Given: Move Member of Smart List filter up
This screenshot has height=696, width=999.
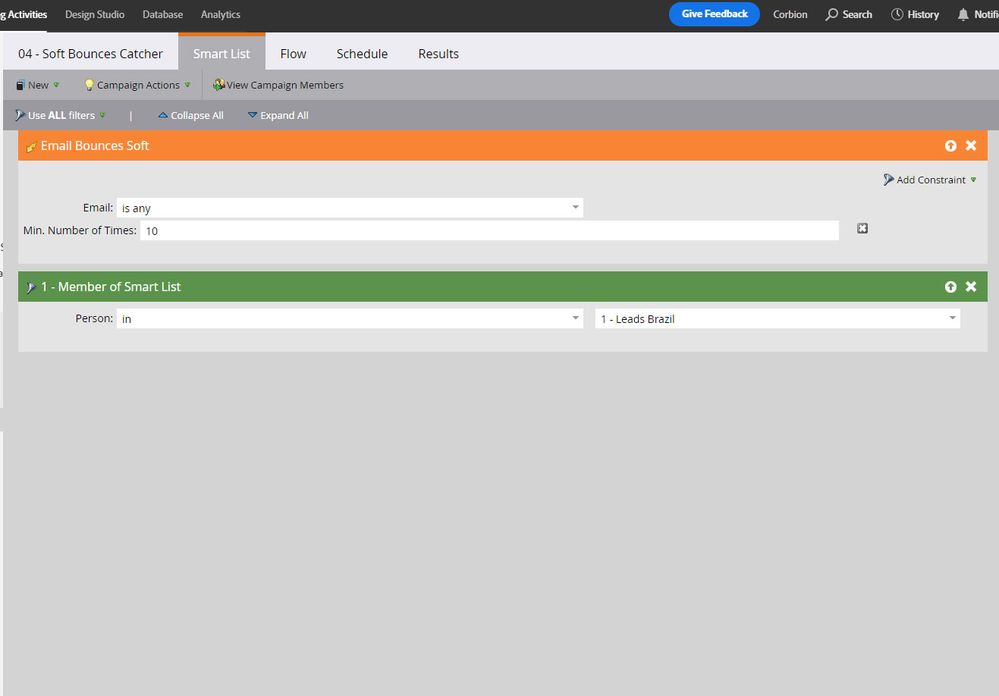Looking at the screenshot, I should (x=950, y=287).
